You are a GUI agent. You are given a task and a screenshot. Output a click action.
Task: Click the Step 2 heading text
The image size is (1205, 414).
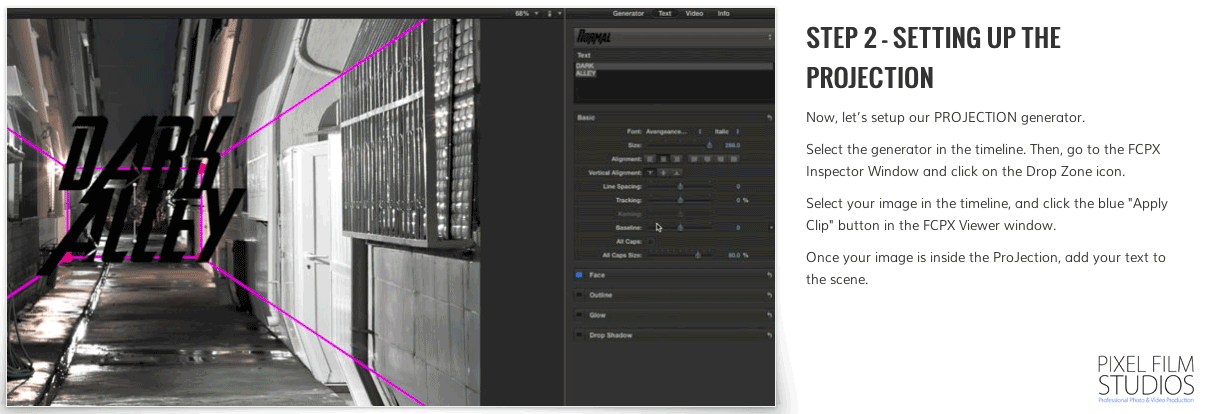point(933,57)
